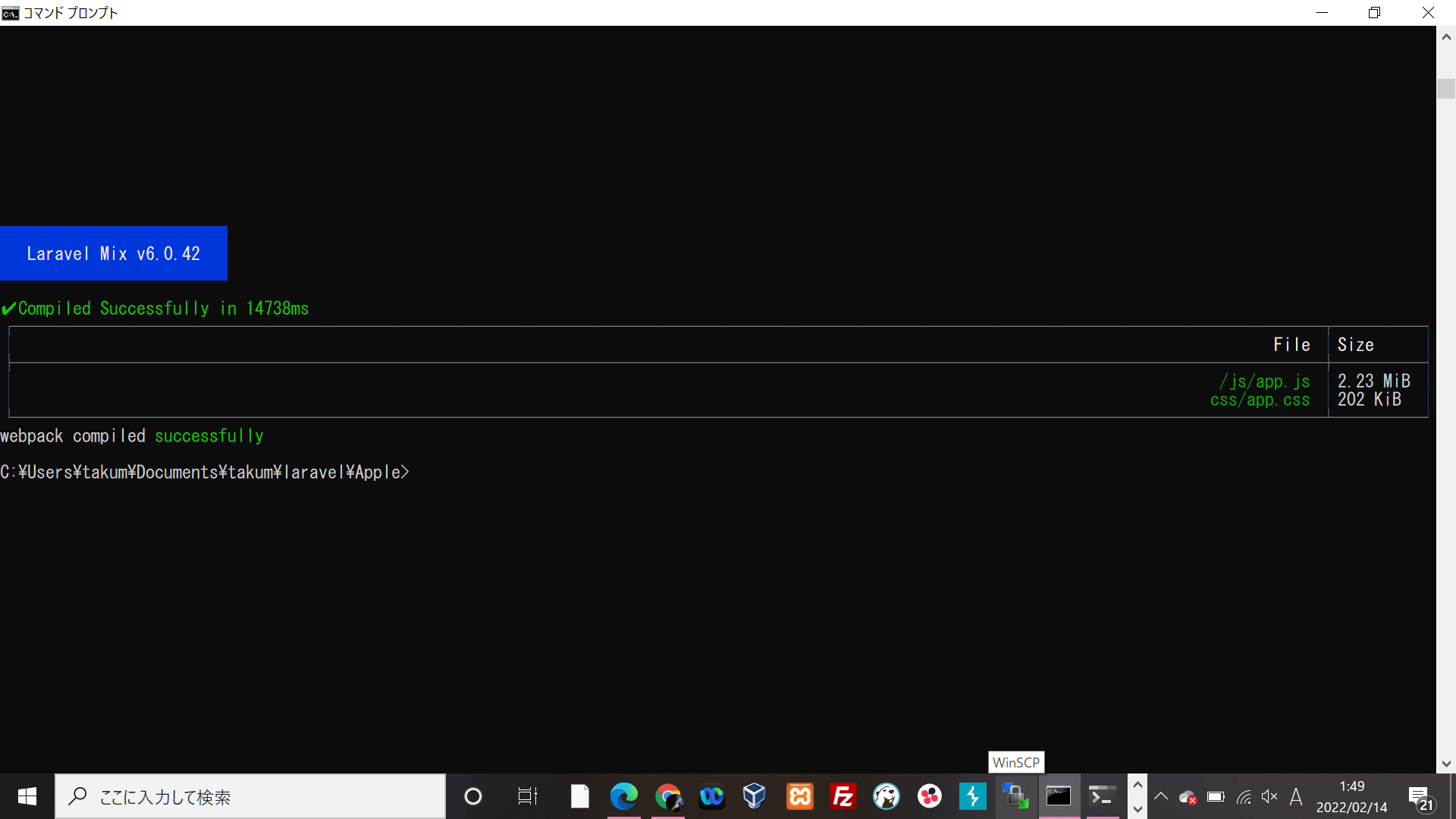
Task: Open notification center with 21 notifications
Action: (1420, 798)
